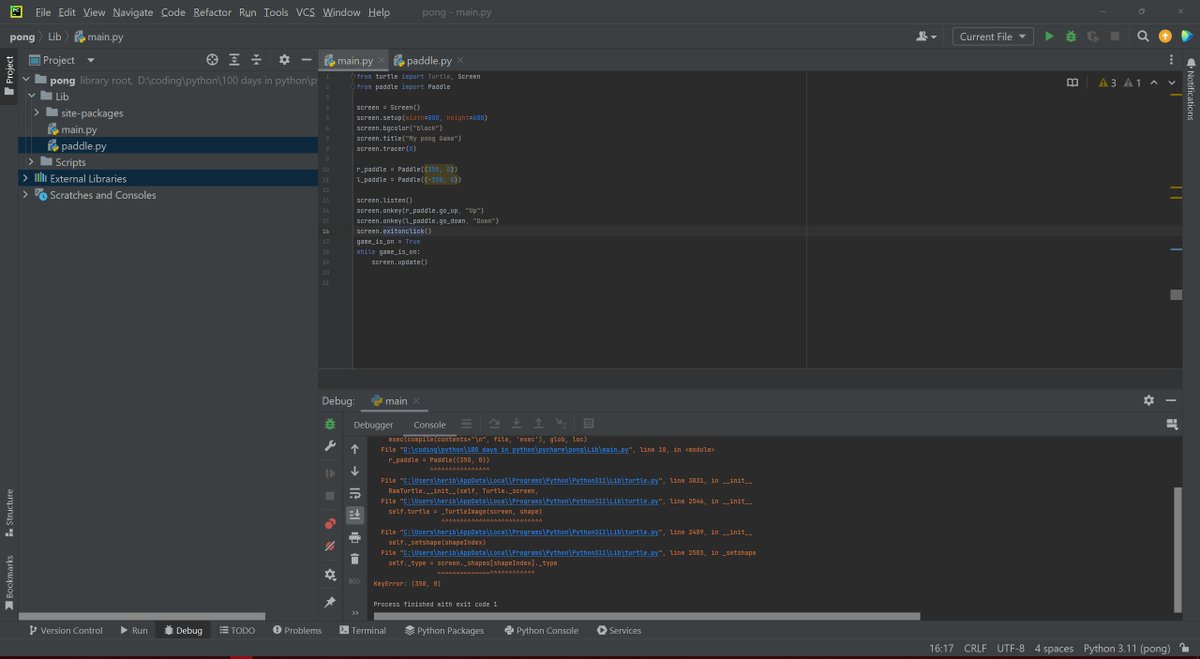Toggle mute breakpoints in debug panel

[330, 546]
